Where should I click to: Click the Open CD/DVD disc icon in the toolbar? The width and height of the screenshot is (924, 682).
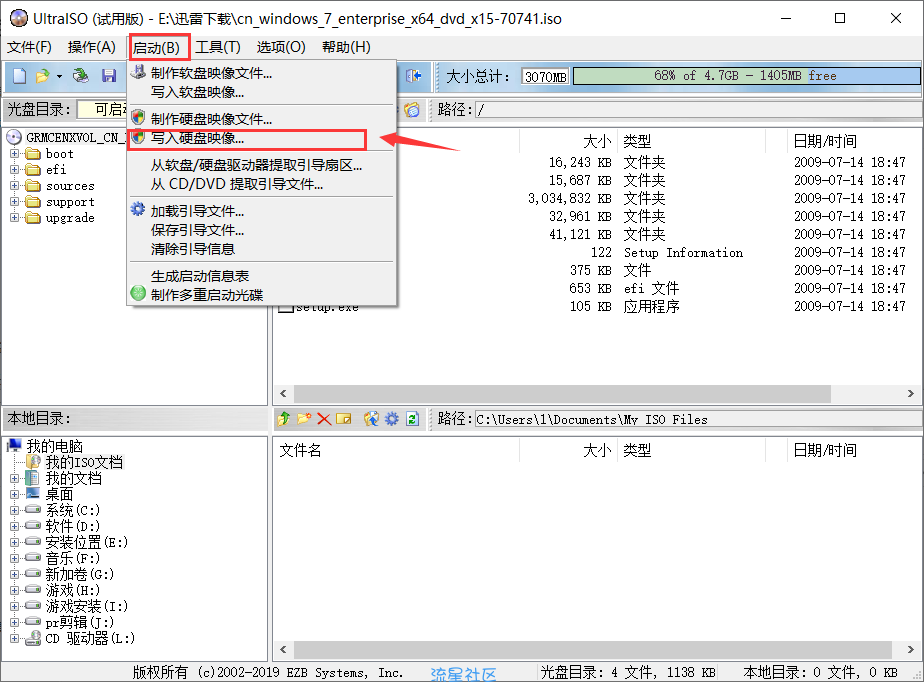tap(81, 75)
